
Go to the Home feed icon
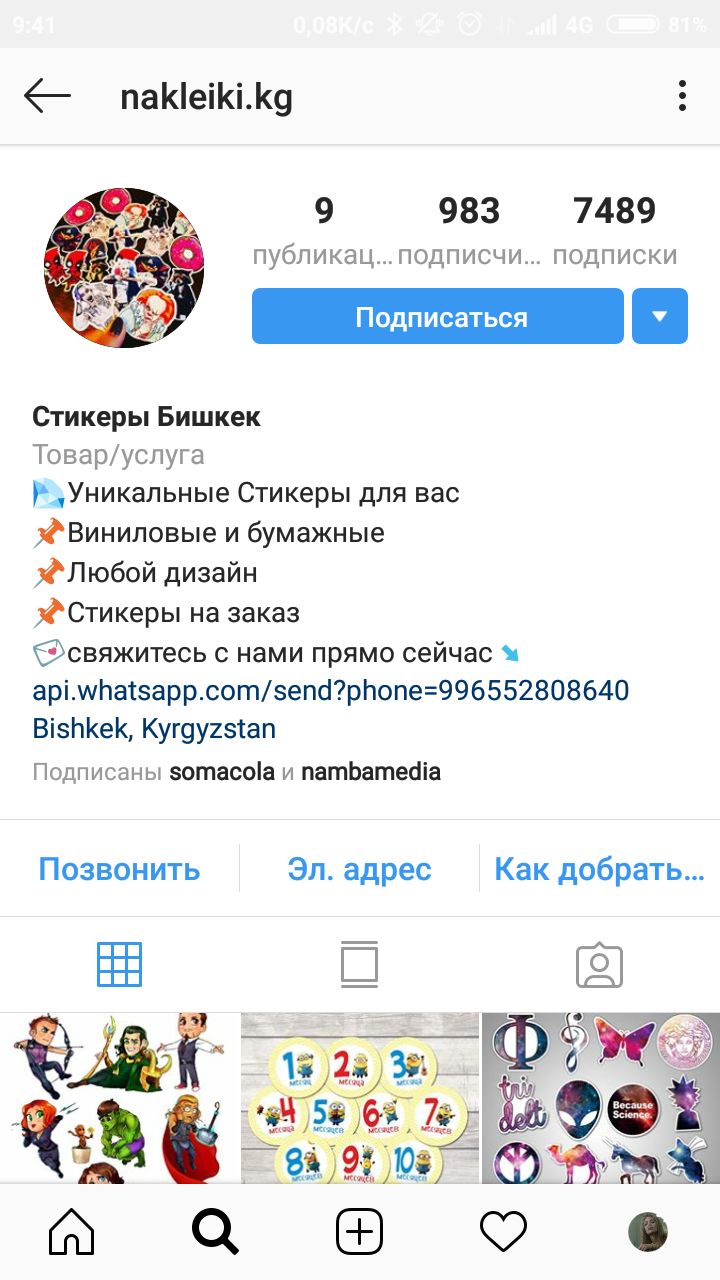pos(72,1232)
